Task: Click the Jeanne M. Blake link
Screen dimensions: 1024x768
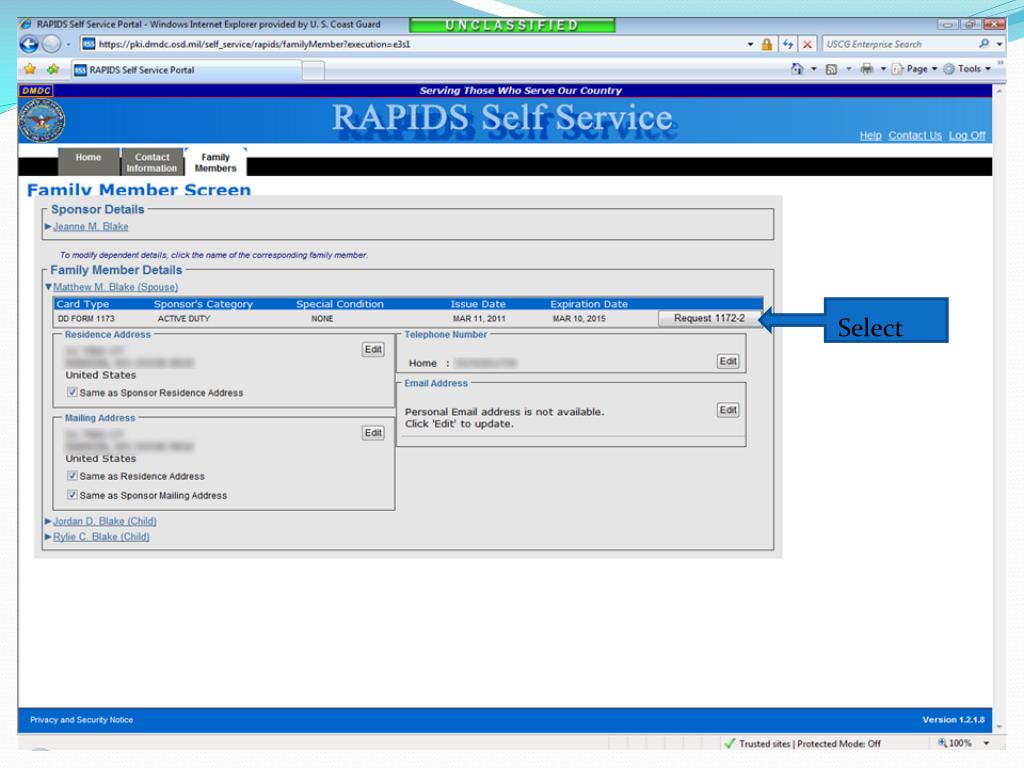Action: coord(91,227)
